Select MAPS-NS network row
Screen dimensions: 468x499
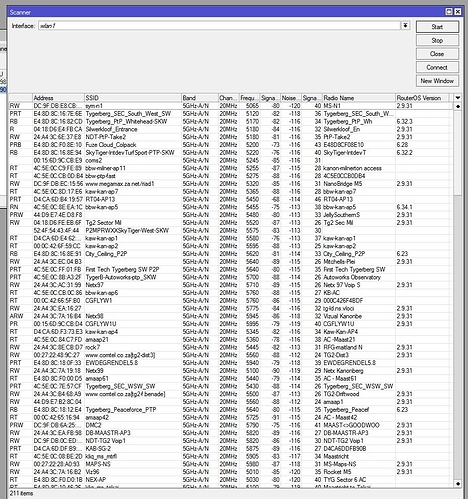click(x=231, y=464)
